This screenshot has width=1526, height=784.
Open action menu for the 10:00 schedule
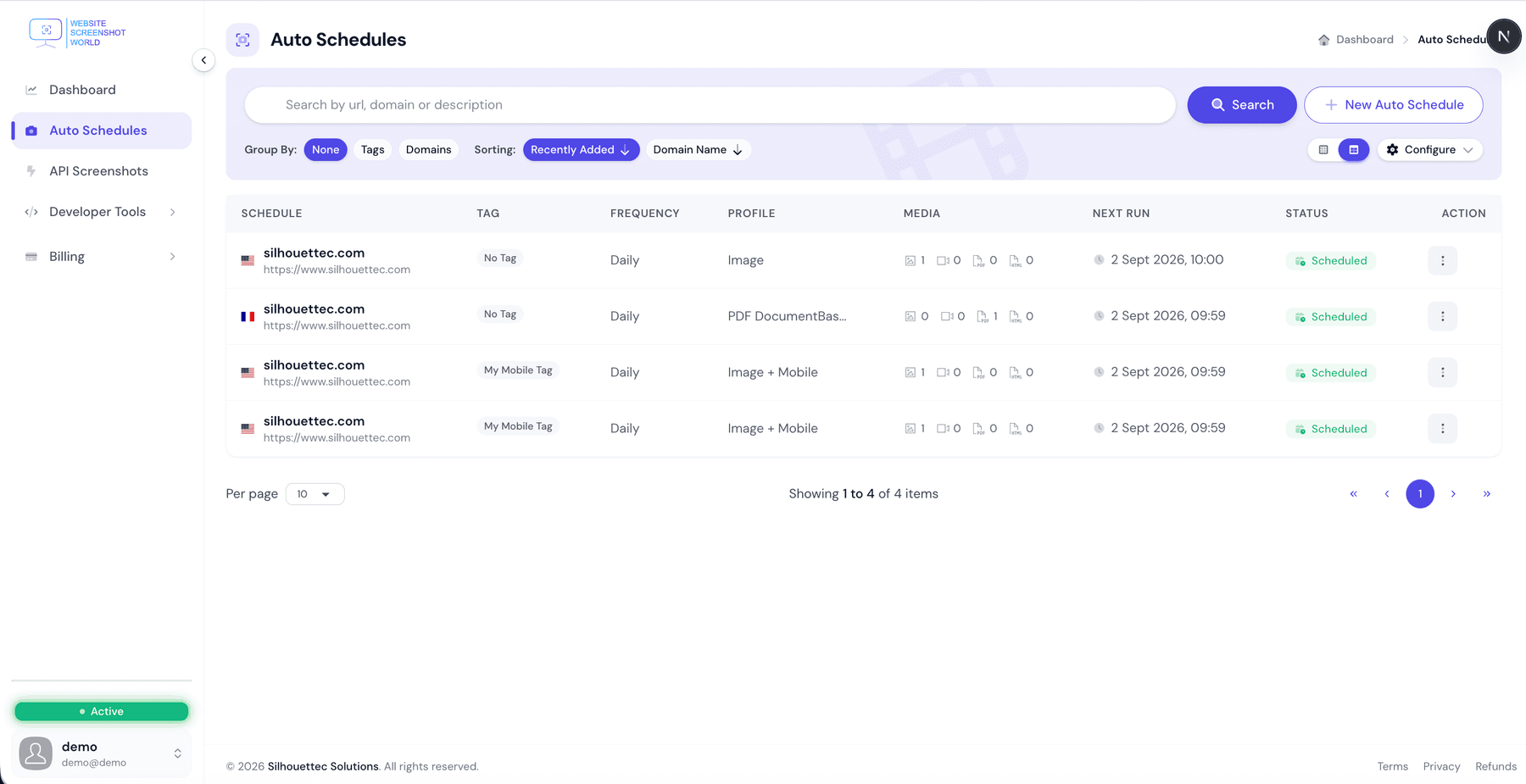(1442, 260)
